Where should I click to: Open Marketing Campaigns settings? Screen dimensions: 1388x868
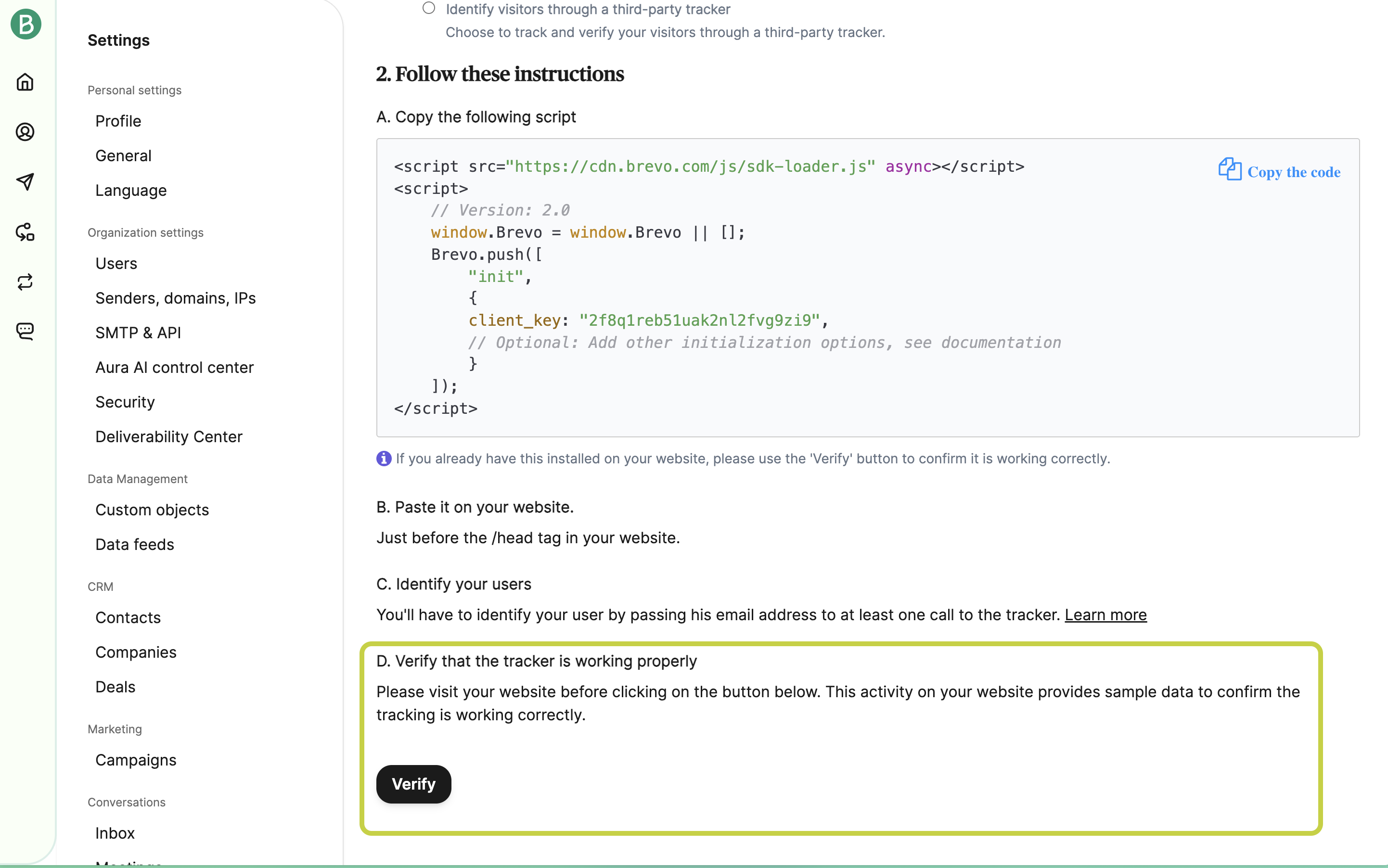(136, 760)
